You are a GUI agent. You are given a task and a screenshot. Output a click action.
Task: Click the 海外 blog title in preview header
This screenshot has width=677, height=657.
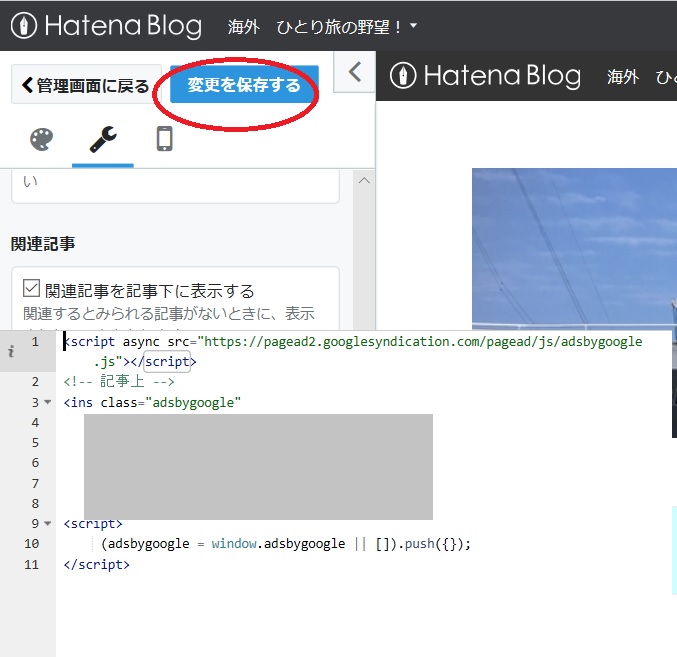622,77
